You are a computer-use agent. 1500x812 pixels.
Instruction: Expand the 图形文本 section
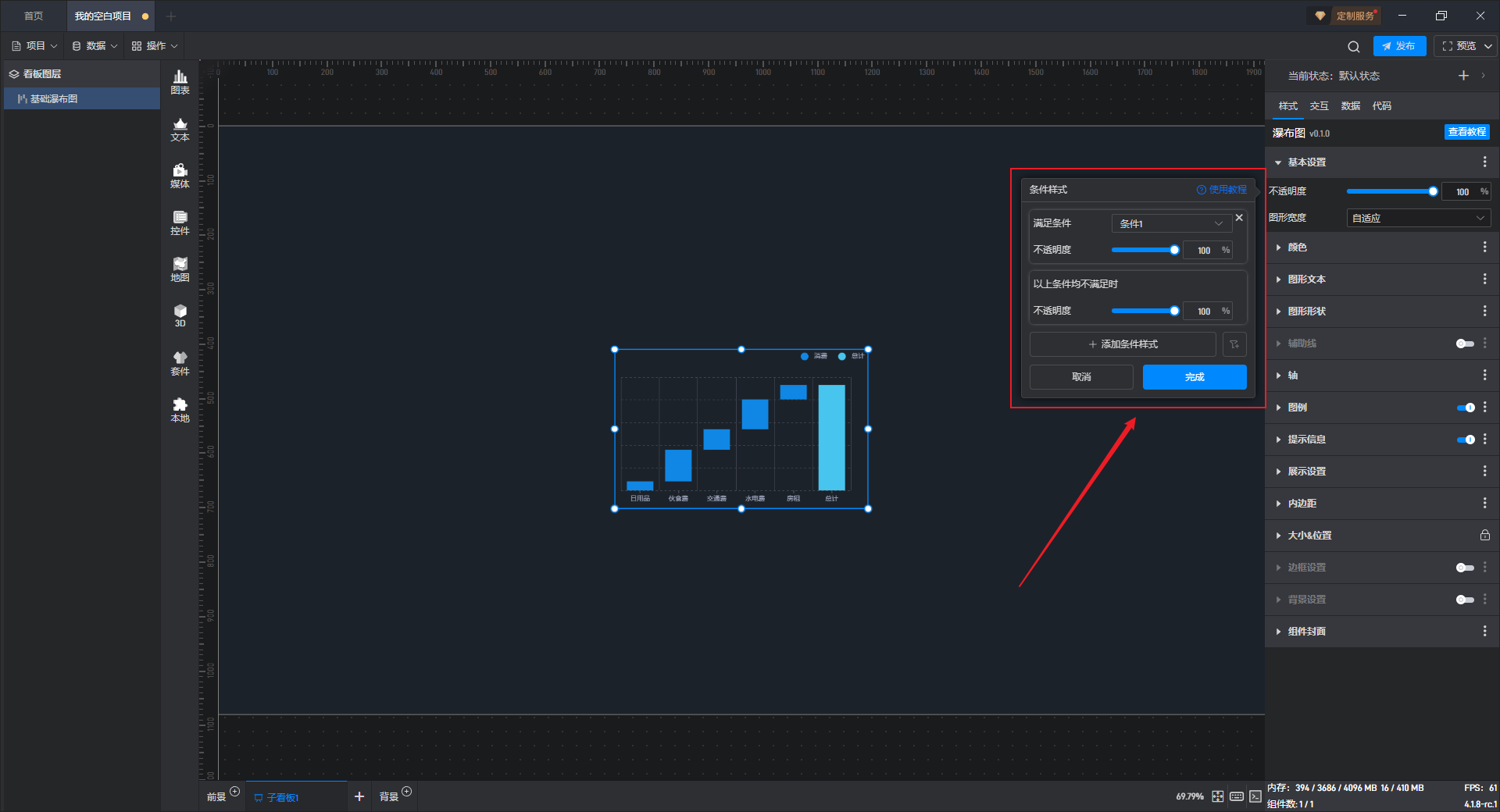coord(1278,280)
